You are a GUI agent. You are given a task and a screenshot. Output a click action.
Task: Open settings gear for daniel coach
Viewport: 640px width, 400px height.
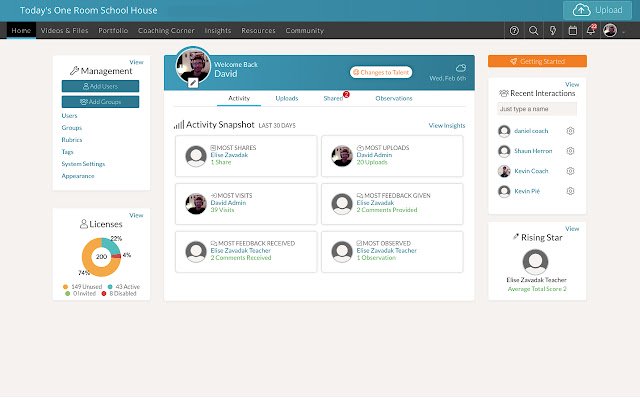pos(570,131)
